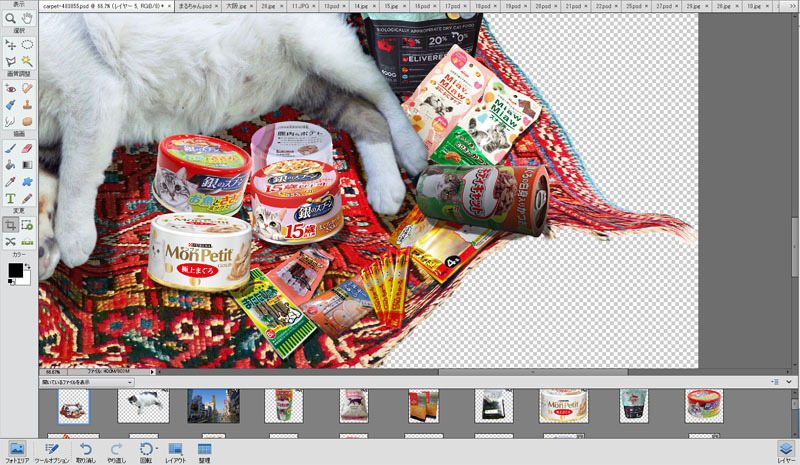Select the Smart Brush tool
Image resolution: width=800 pixels, height=465 pixels.
(10, 105)
